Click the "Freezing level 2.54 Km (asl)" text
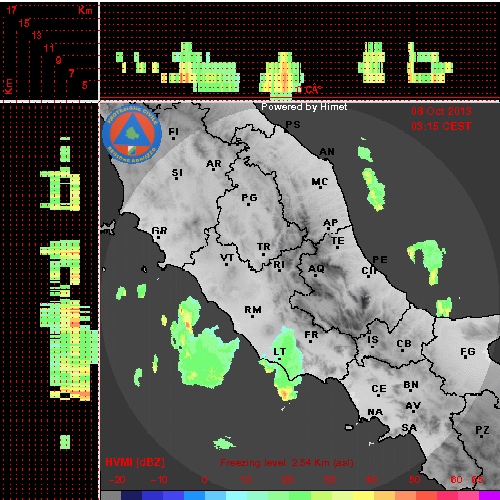The width and height of the screenshot is (500, 500). point(287,463)
